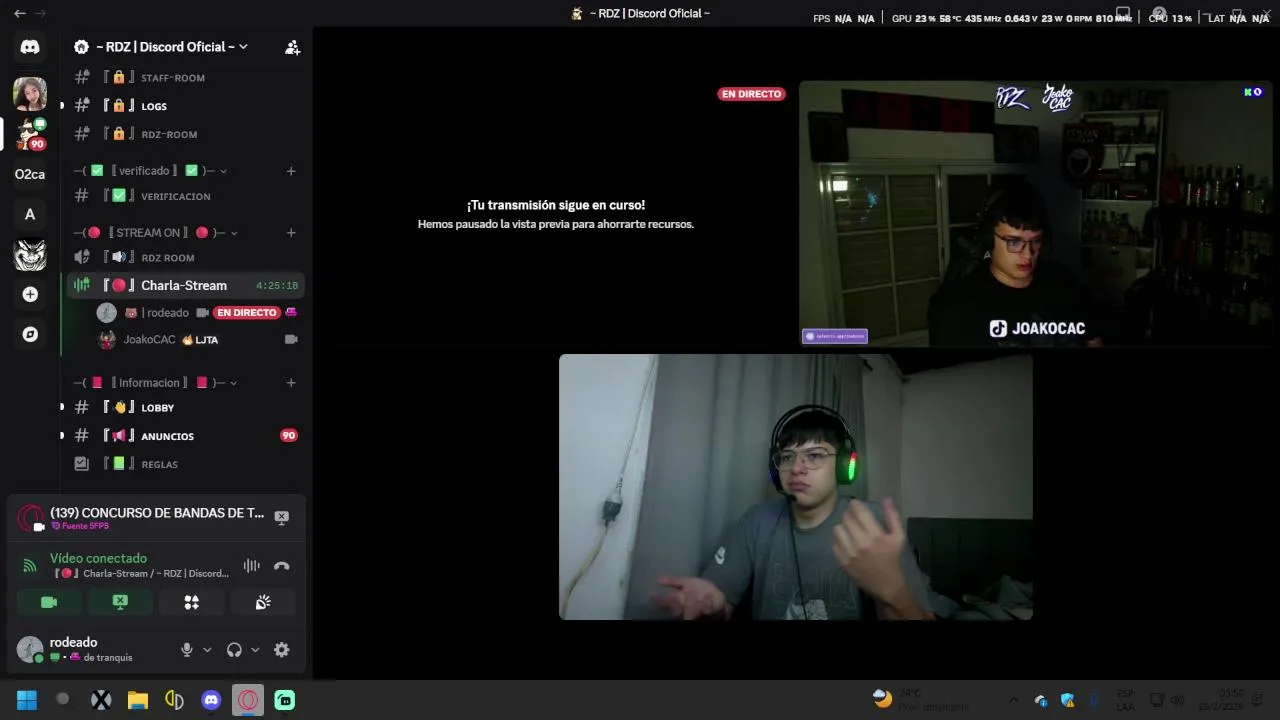The height and width of the screenshot is (720, 1280).
Task: Open rodeado's webcam video tile
Action: coord(796,487)
